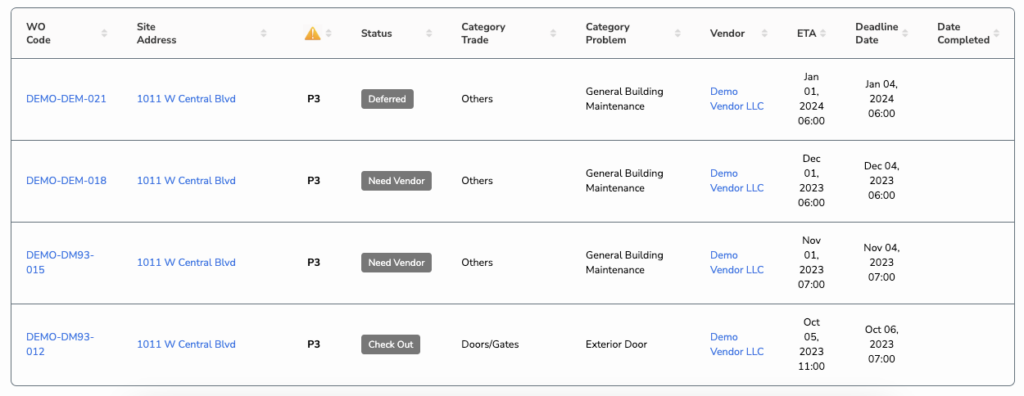This screenshot has height=396, width=1024.
Task: Sort by the WO Code column arrows
Action: 104,33
